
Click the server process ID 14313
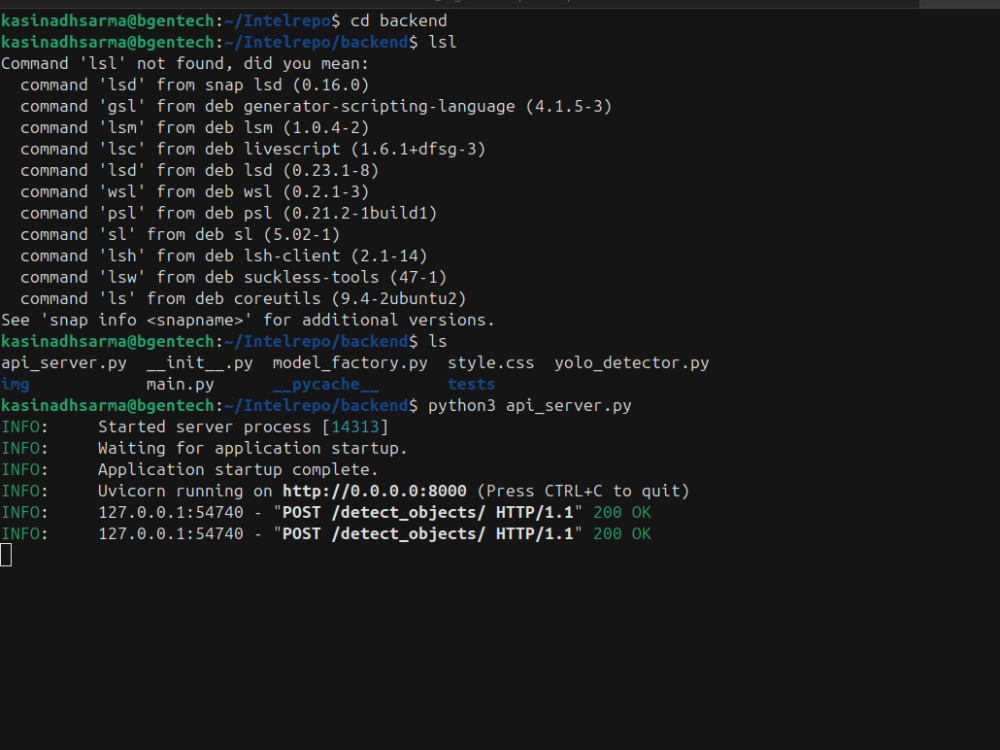355,427
